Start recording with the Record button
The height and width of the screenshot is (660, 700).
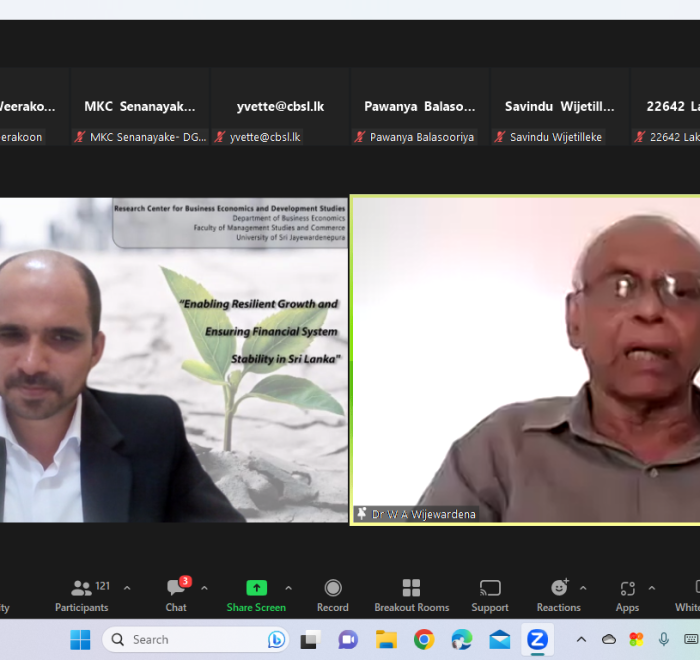click(x=333, y=595)
